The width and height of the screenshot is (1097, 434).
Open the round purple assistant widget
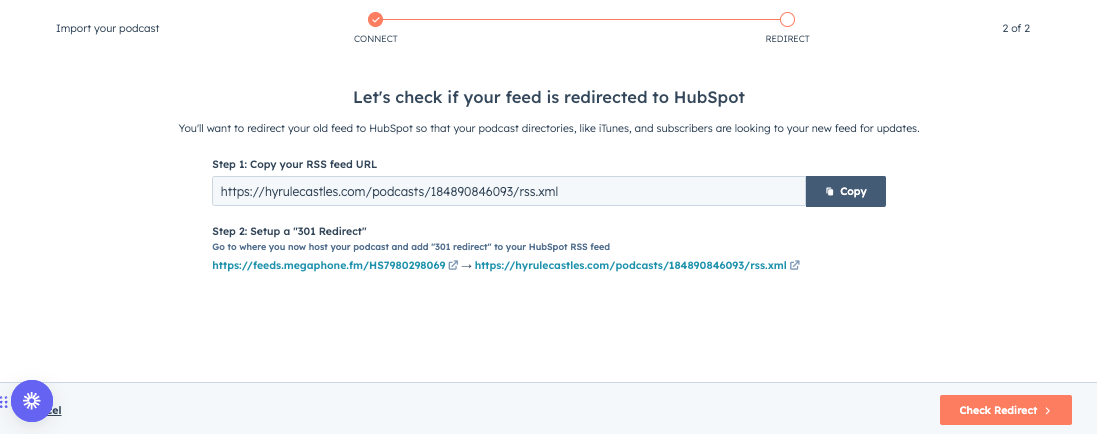pyautogui.click(x=31, y=401)
